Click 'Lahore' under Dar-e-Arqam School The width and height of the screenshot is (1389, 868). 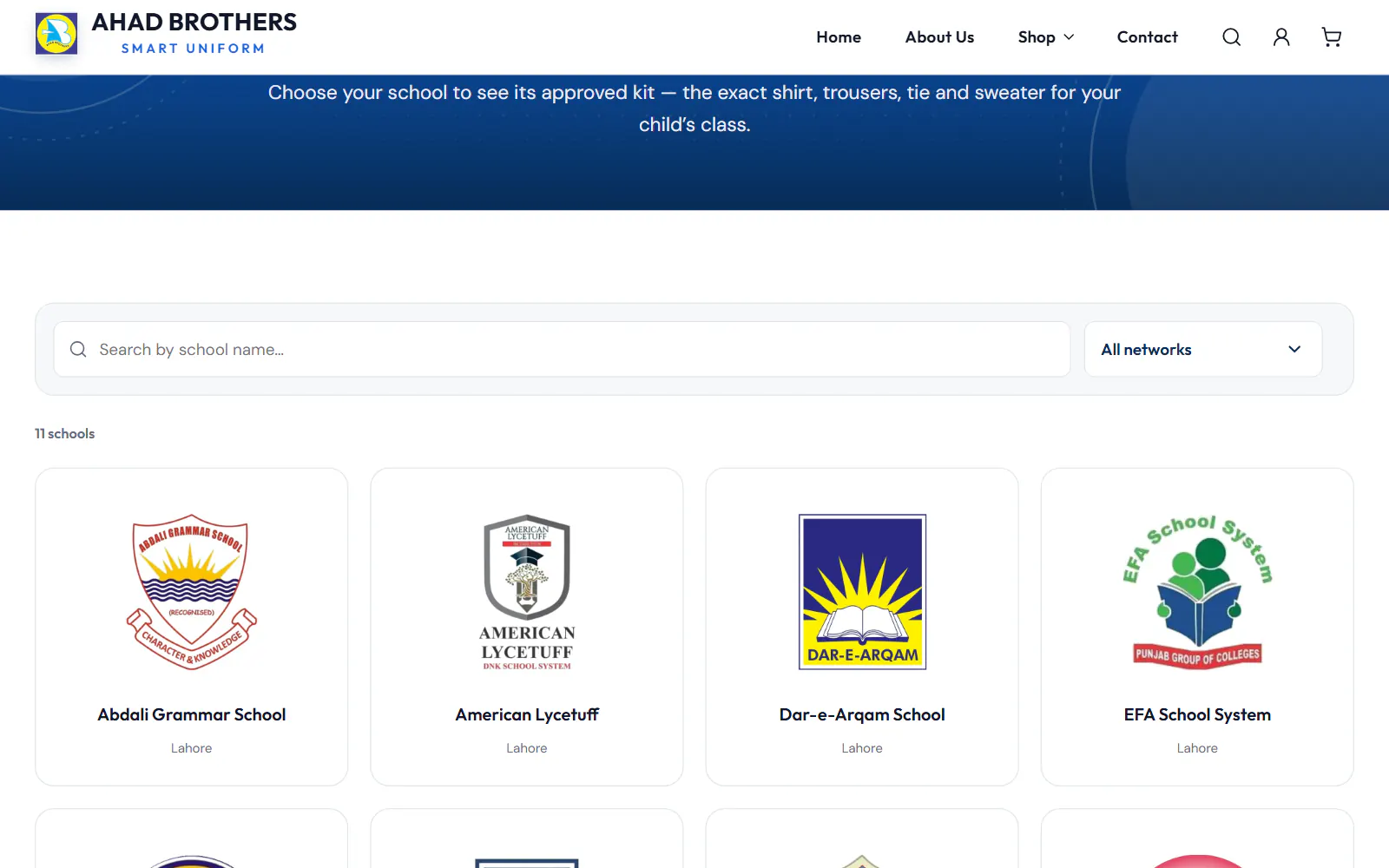click(x=862, y=747)
